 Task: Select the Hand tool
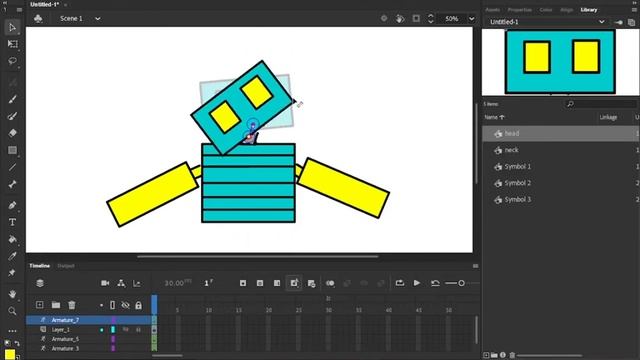[12, 294]
